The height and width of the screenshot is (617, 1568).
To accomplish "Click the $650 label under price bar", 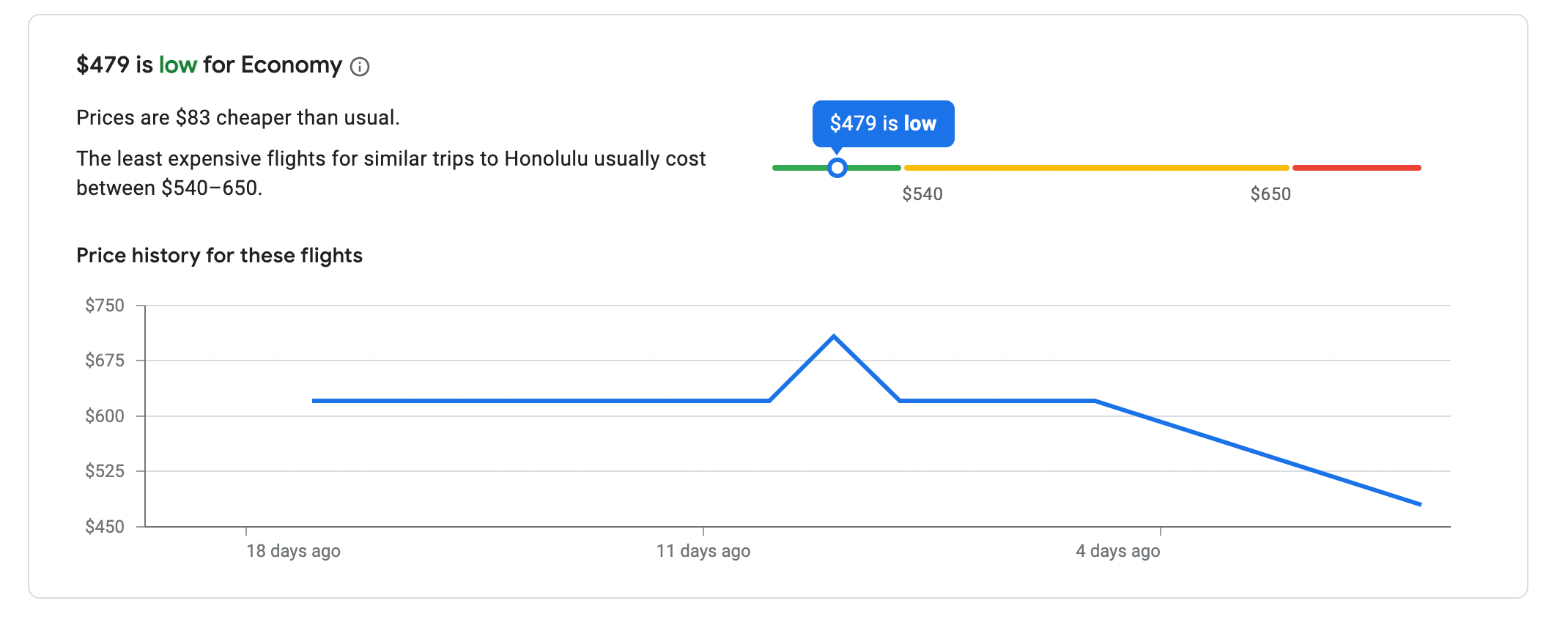I will coord(1271,194).
